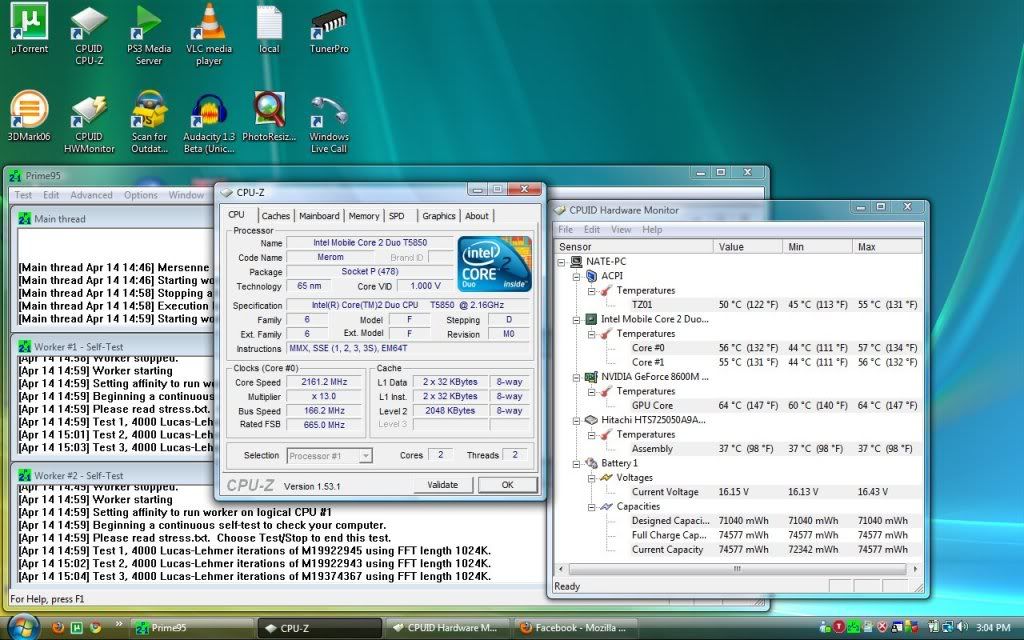The image size is (1024, 640).
Task: Show hidden quick launch items with the chevron
Action: (118, 624)
